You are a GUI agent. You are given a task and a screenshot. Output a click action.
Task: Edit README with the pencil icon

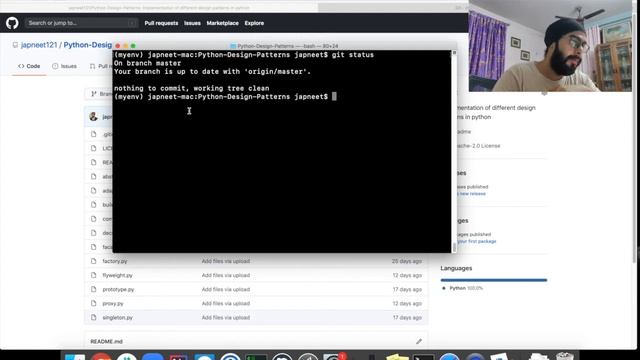(419, 341)
